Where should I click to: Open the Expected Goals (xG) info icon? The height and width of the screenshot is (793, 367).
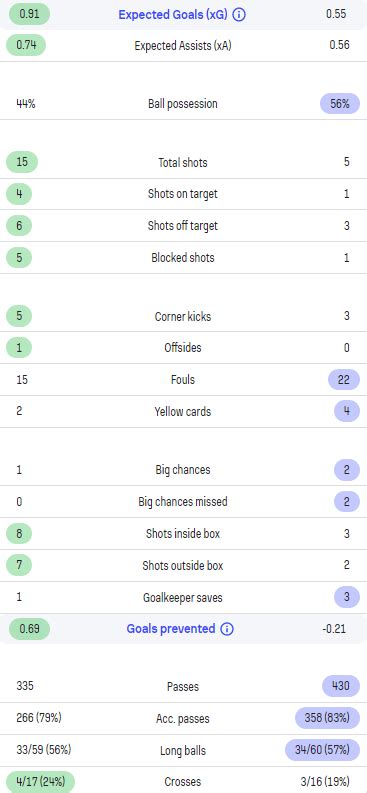point(240,15)
